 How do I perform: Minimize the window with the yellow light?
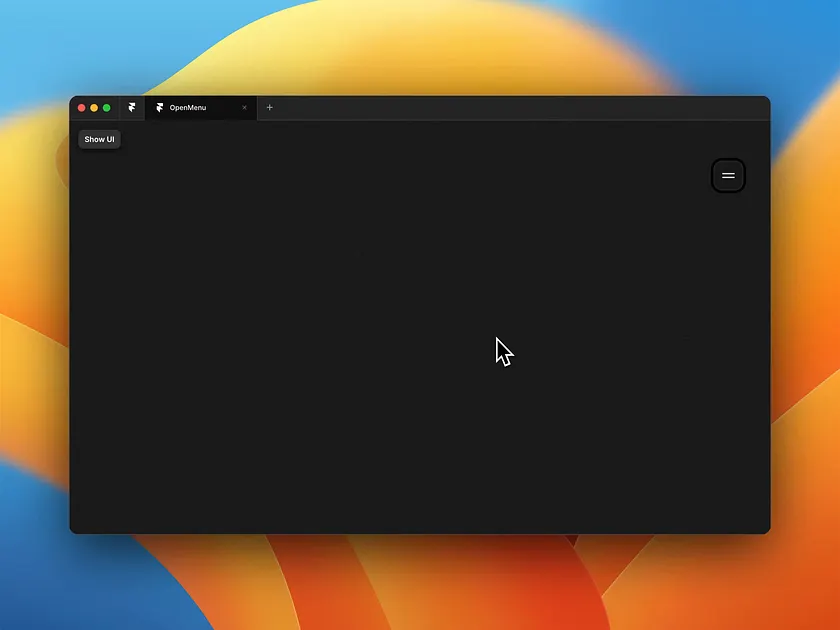tap(93, 107)
